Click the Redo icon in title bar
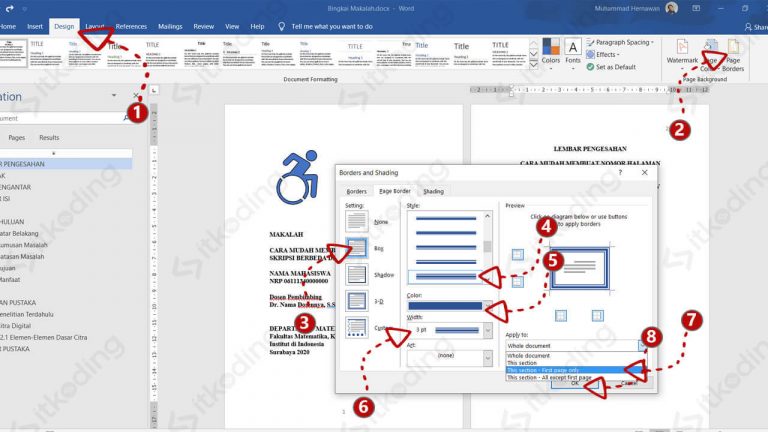Image resolution: width=768 pixels, height=432 pixels. (x=9, y=8)
